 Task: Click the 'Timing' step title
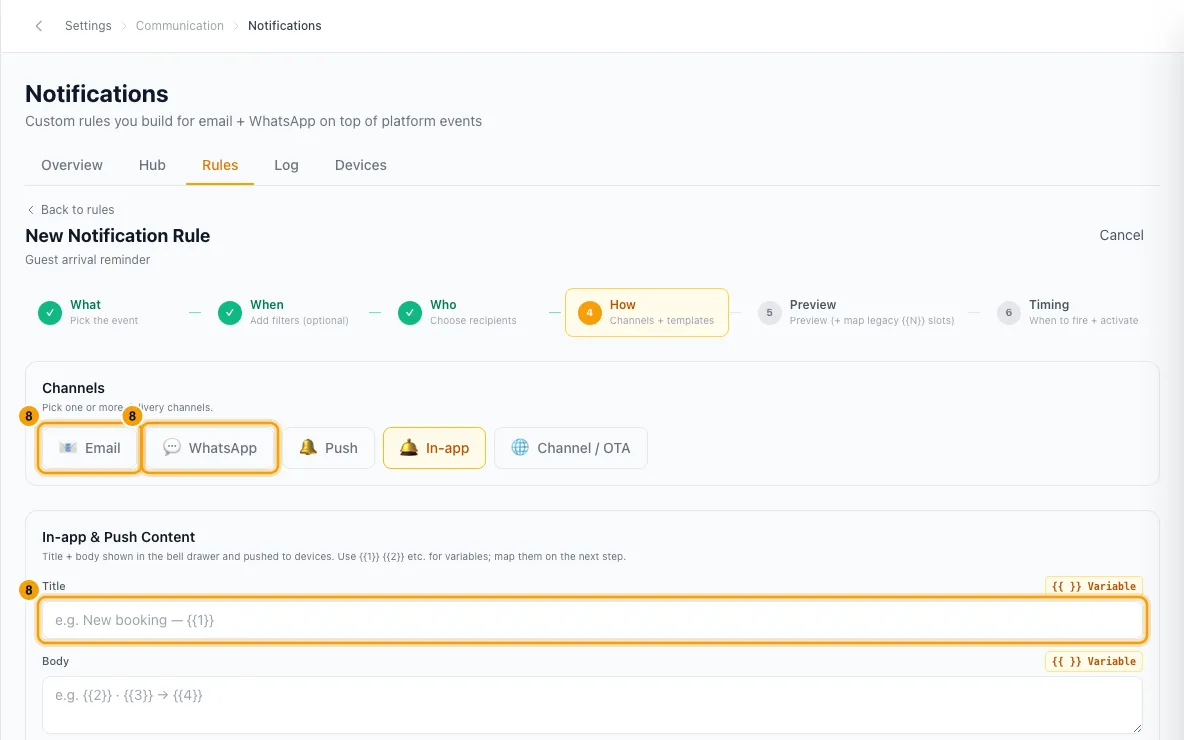click(x=1049, y=304)
